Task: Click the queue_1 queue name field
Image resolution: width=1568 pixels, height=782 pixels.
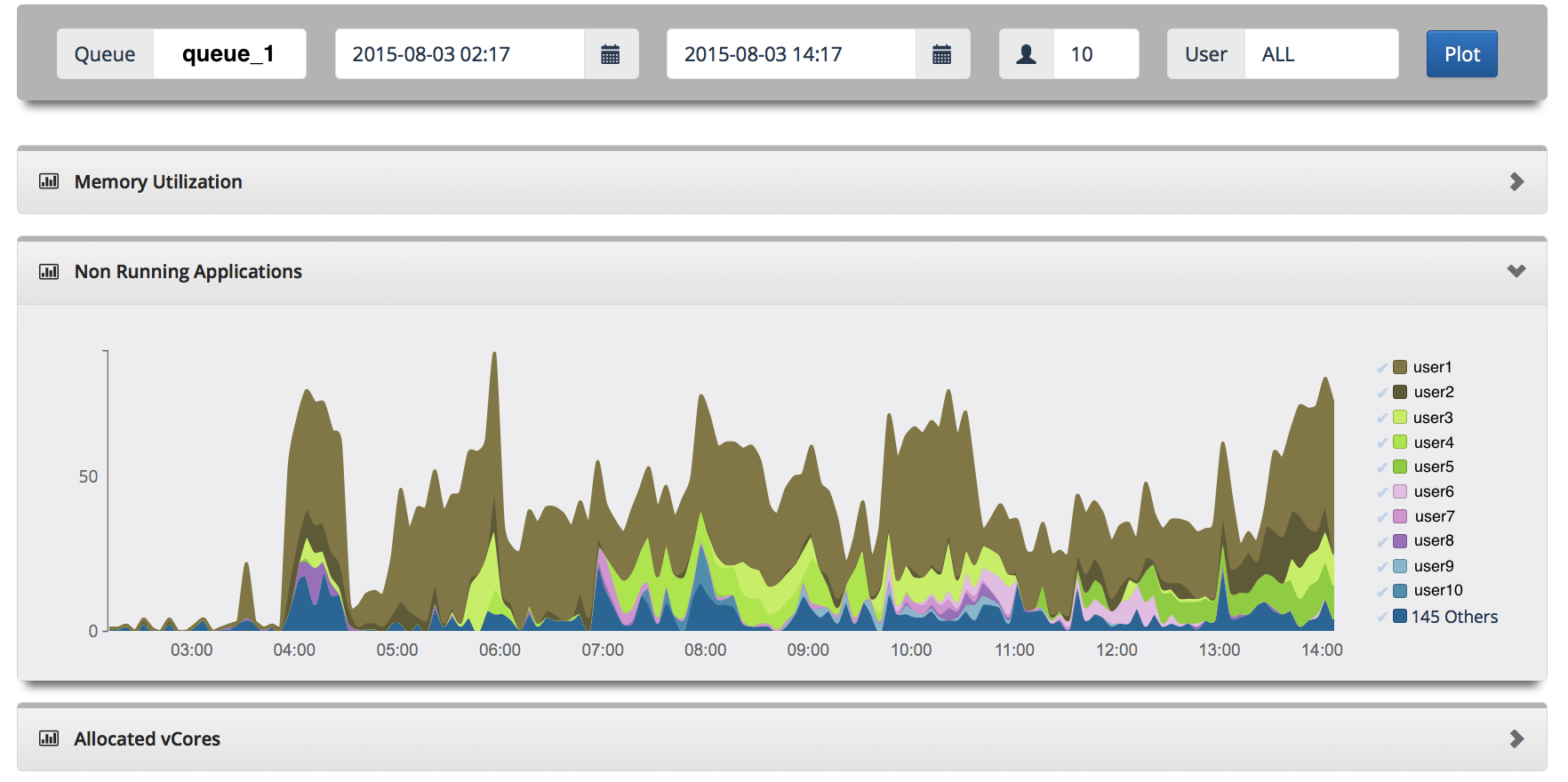Action: (x=229, y=54)
